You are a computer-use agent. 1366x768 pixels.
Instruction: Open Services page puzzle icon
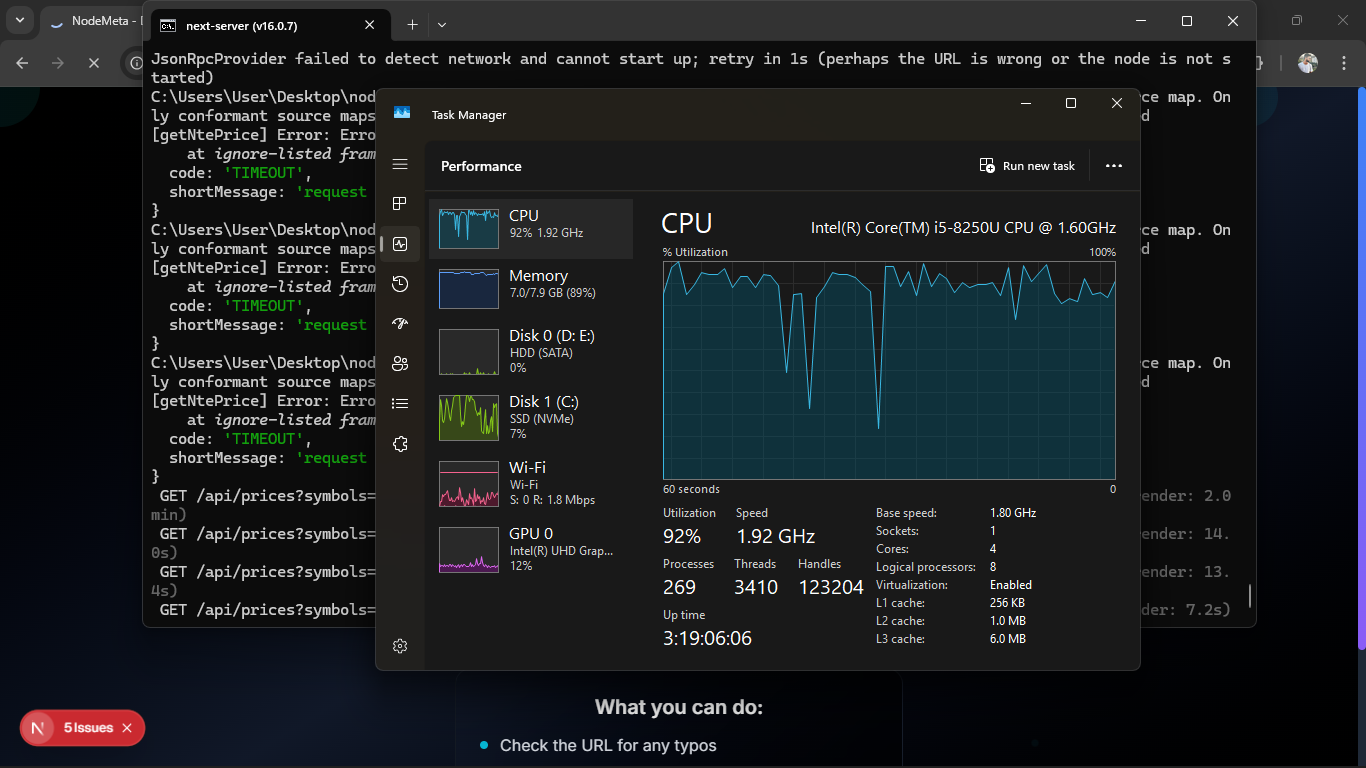[400, 444]
